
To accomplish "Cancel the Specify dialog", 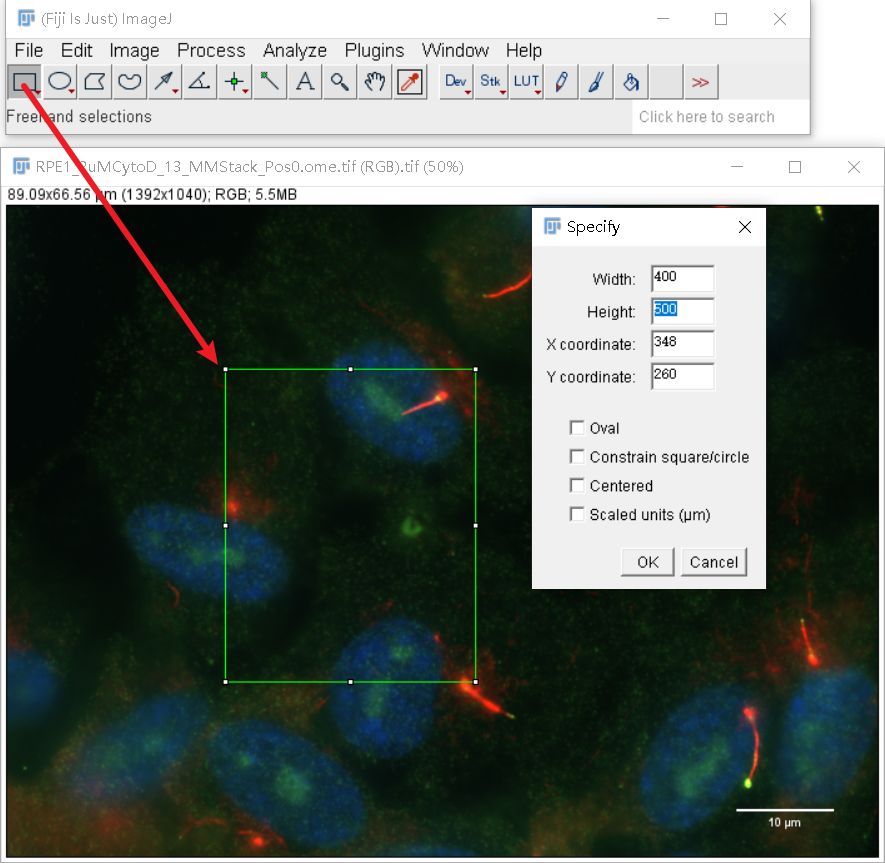I will click(x=713, y=562).
